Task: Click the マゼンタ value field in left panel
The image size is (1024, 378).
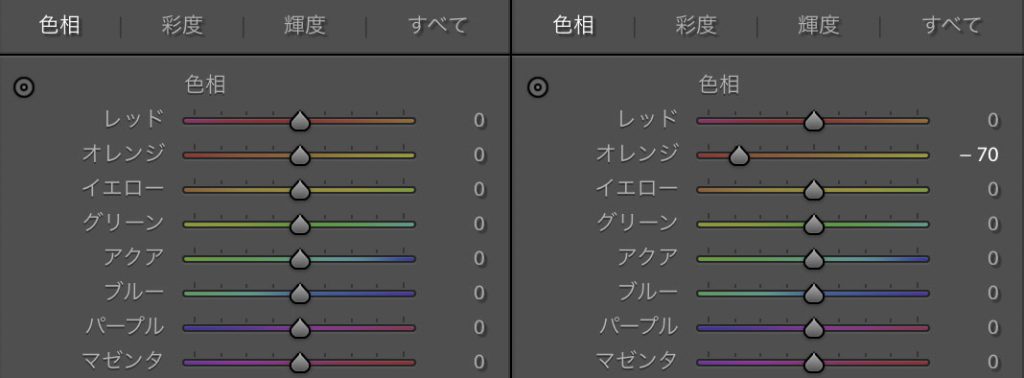Action: coord(479,362)
